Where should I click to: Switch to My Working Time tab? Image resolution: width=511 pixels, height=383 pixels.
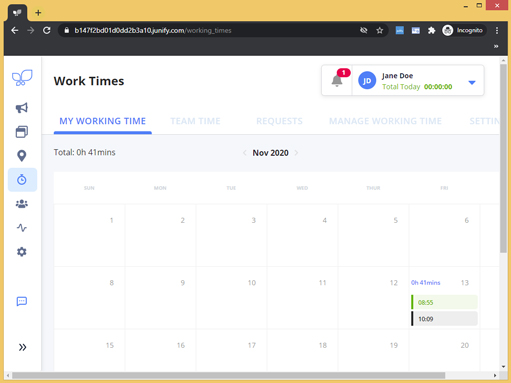pyautogui.click(x=103, y=121)
